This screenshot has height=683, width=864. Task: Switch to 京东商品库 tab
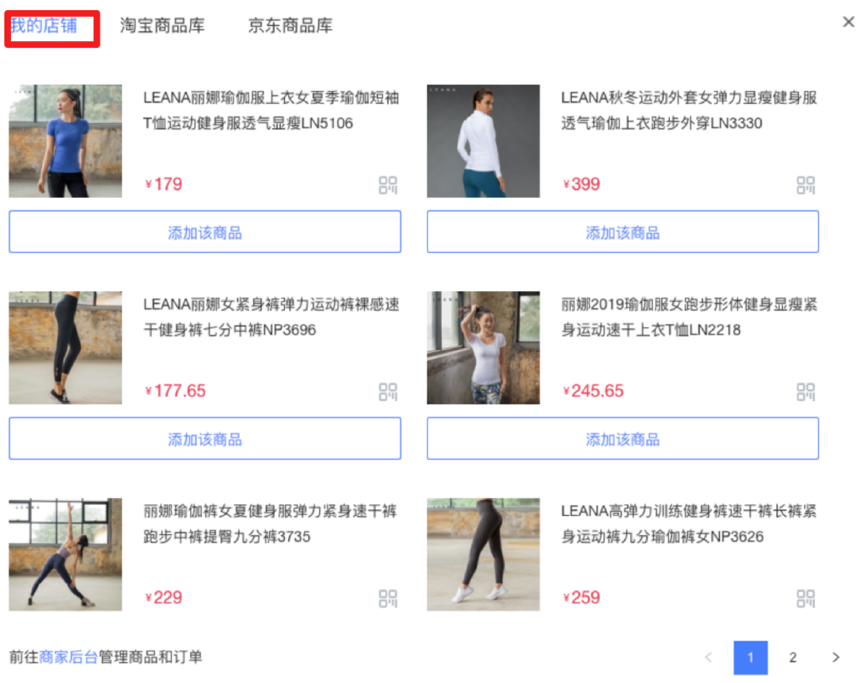290,25
